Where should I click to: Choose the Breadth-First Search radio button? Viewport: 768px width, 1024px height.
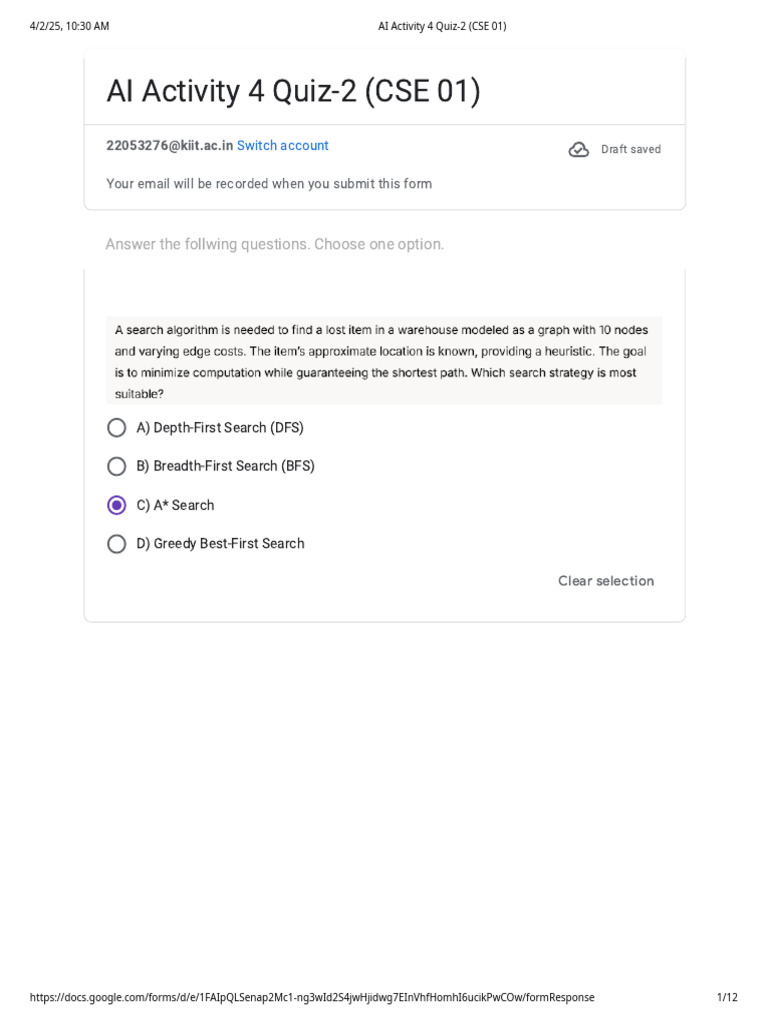[x=117, y=466]
